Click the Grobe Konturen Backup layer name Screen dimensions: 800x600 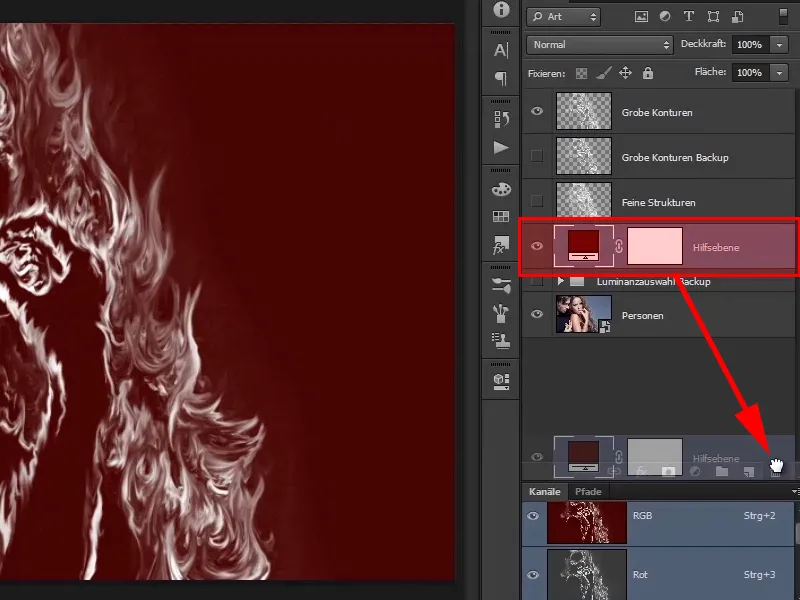point(675,158)
